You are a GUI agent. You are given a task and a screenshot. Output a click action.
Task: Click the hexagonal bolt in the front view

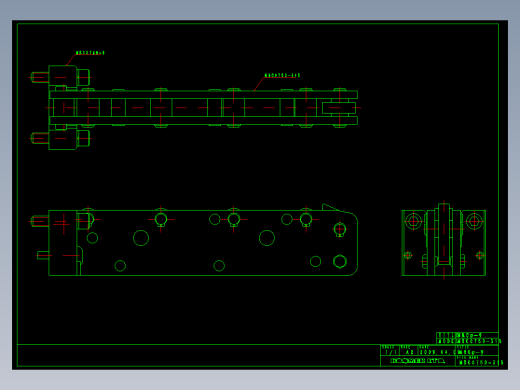[x=340, y=261]
